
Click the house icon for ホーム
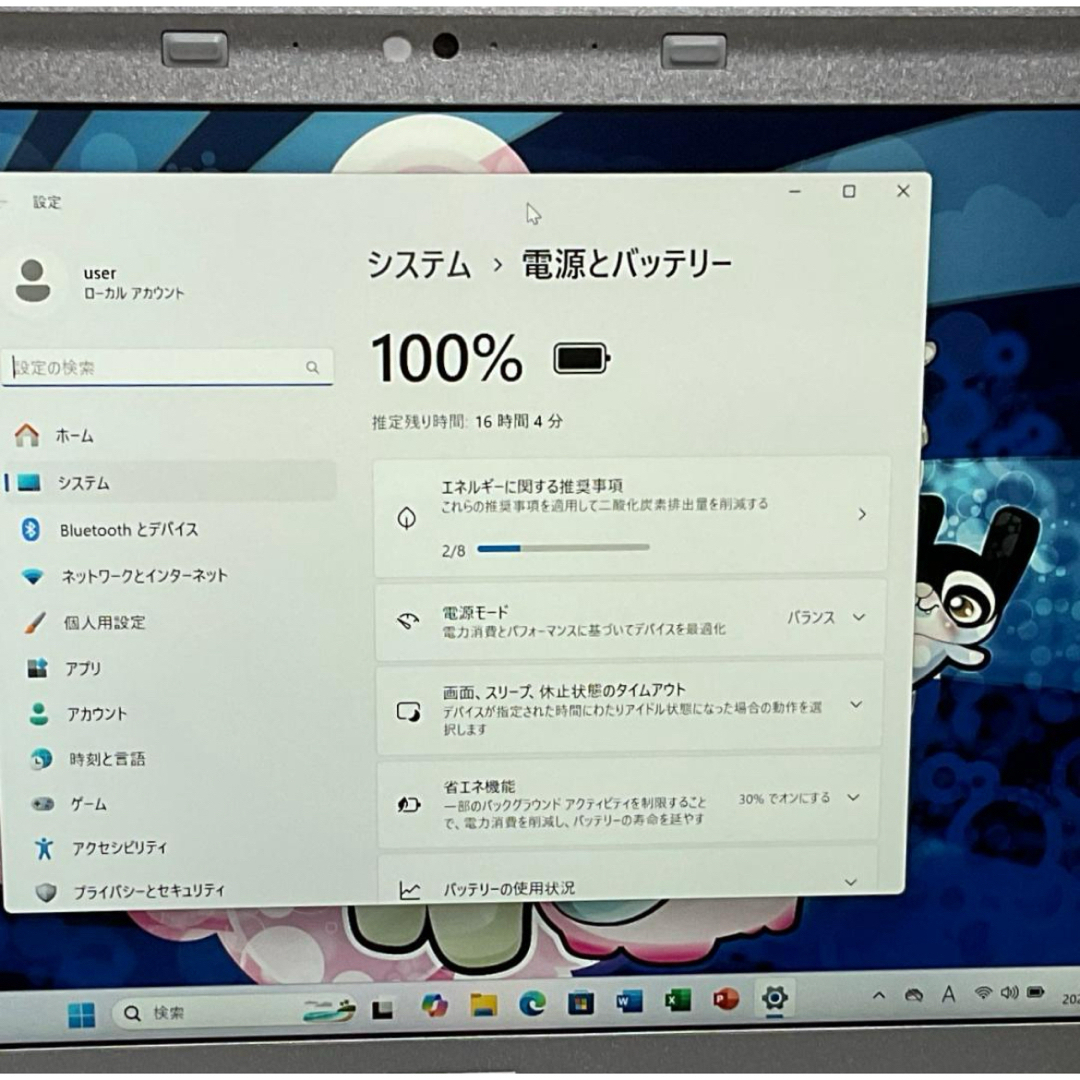tap(28, 435)
